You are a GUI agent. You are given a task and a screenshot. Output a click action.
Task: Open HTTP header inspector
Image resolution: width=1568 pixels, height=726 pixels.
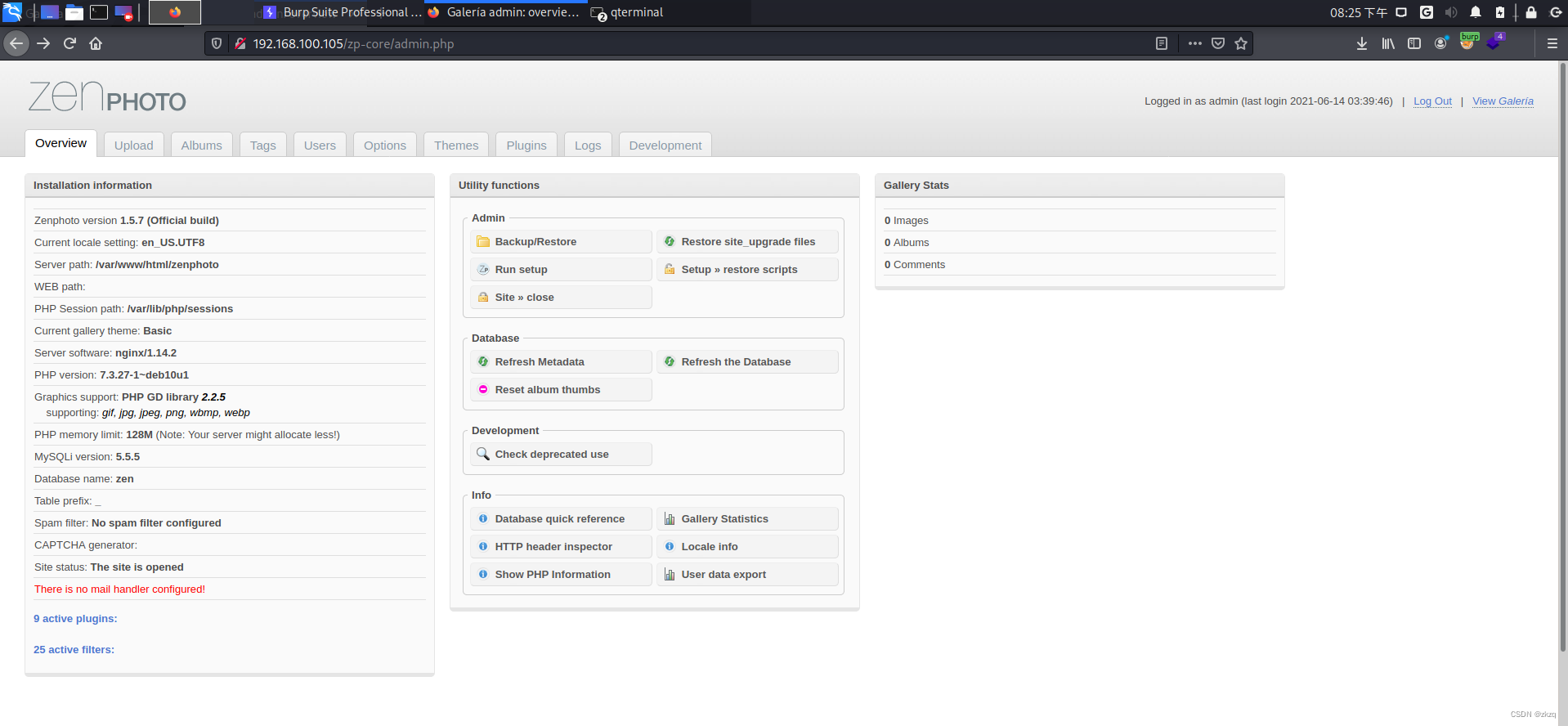point(561,546)
